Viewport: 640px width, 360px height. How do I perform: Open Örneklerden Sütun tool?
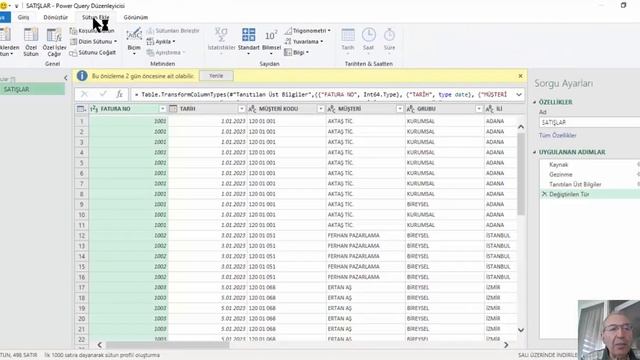pos(7,42)
